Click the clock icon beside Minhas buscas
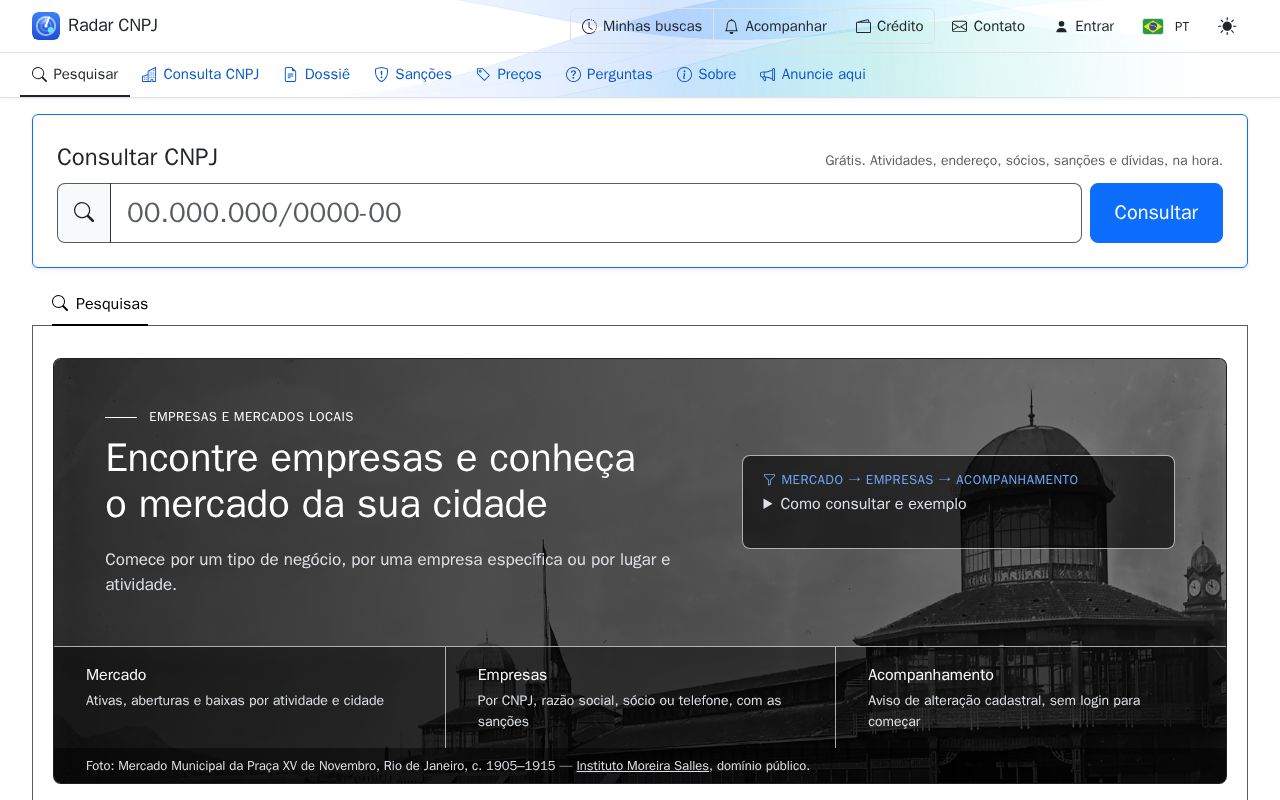The width and height of the screenshot is (1280, 800). click(x=589, y=27)
